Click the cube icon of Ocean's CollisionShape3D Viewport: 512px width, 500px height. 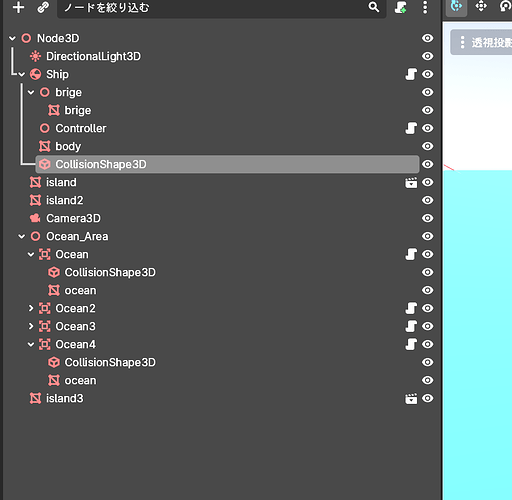point(54,272)
